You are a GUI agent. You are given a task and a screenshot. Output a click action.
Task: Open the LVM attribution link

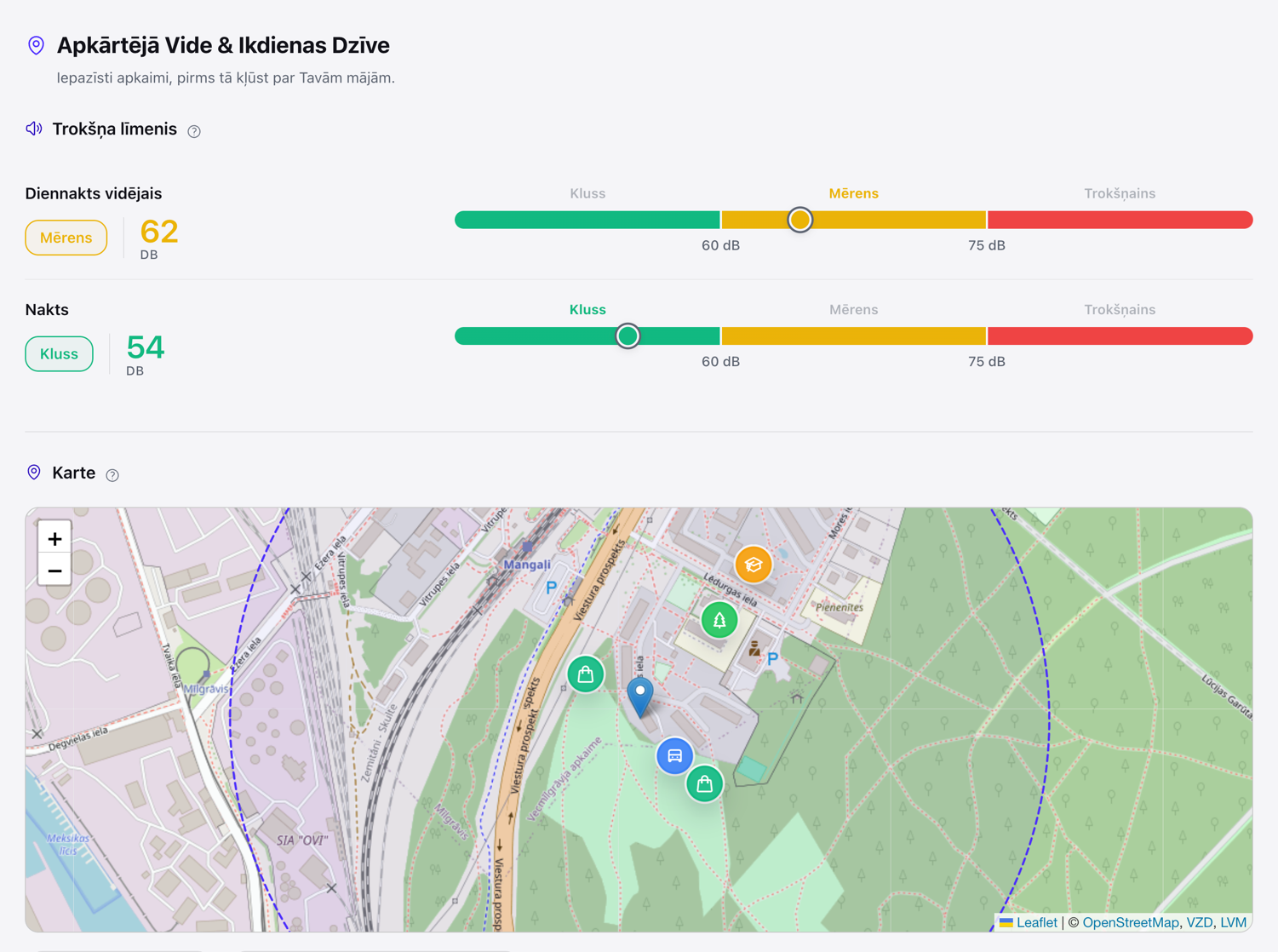1233,922
